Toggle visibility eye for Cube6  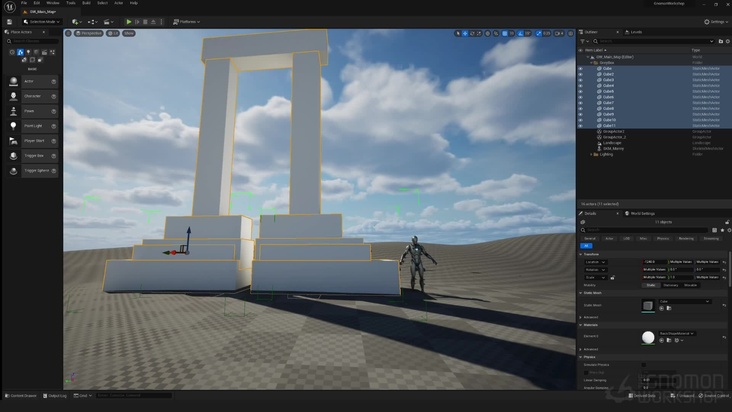point(581,97)
